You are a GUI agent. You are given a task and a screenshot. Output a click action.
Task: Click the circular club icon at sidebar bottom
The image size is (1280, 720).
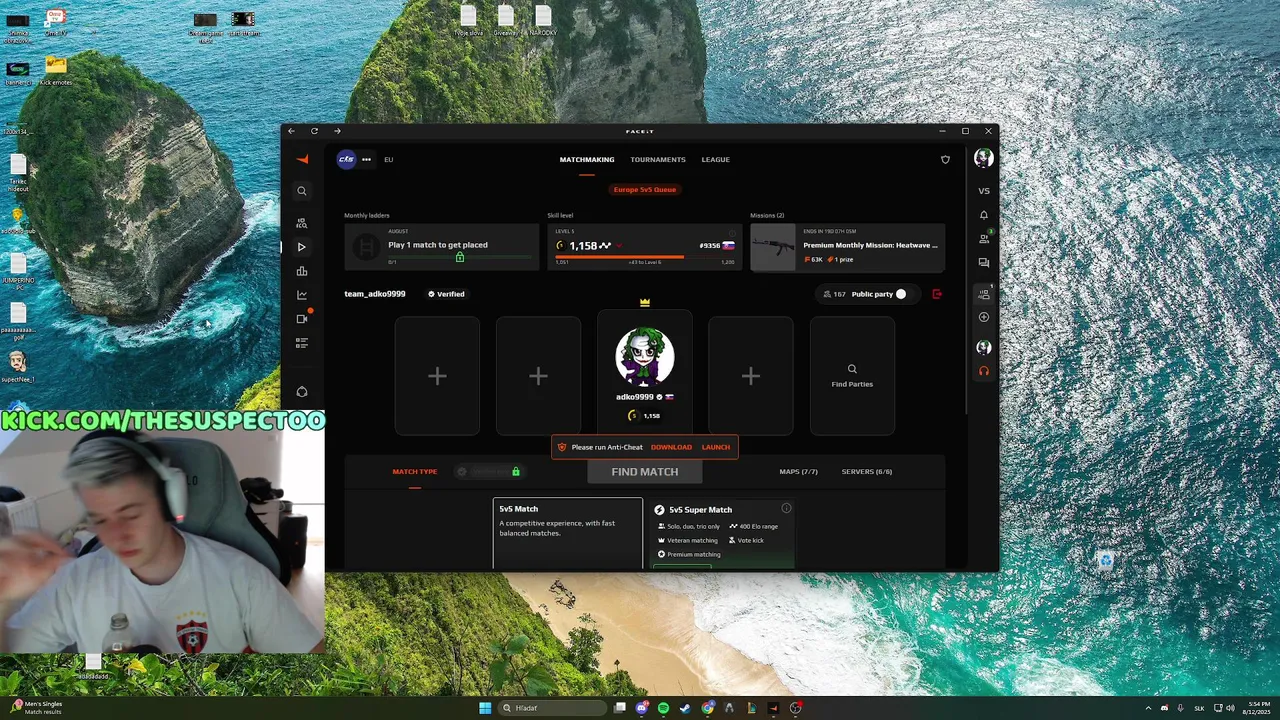pyautogui.click(x=302, y=392)
